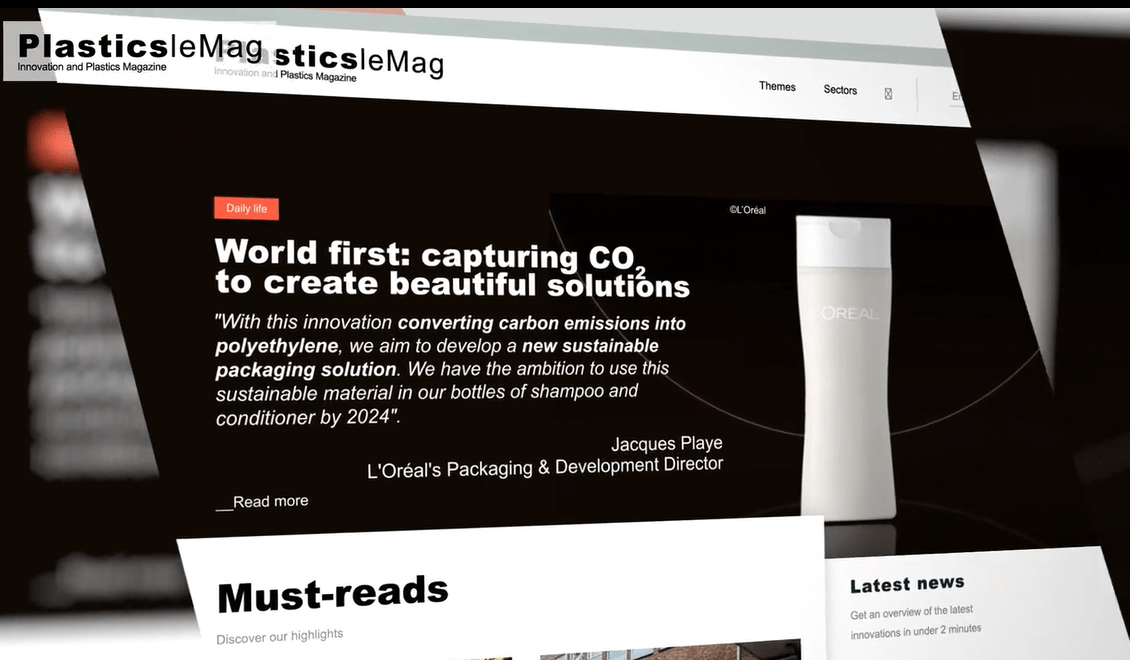Click the Jacques Playe attribution text
The width and height of the screenshot is (1130, 660).
click(x=667, y=443)
